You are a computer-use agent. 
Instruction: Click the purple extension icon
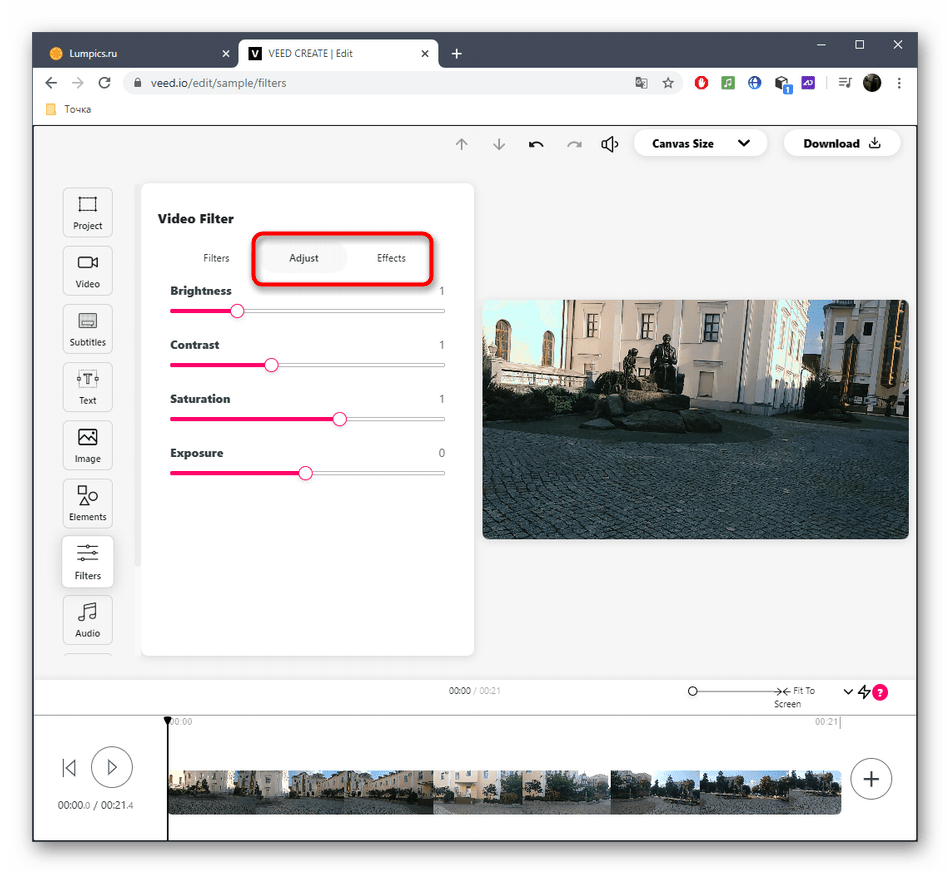(x=808, y=83)
